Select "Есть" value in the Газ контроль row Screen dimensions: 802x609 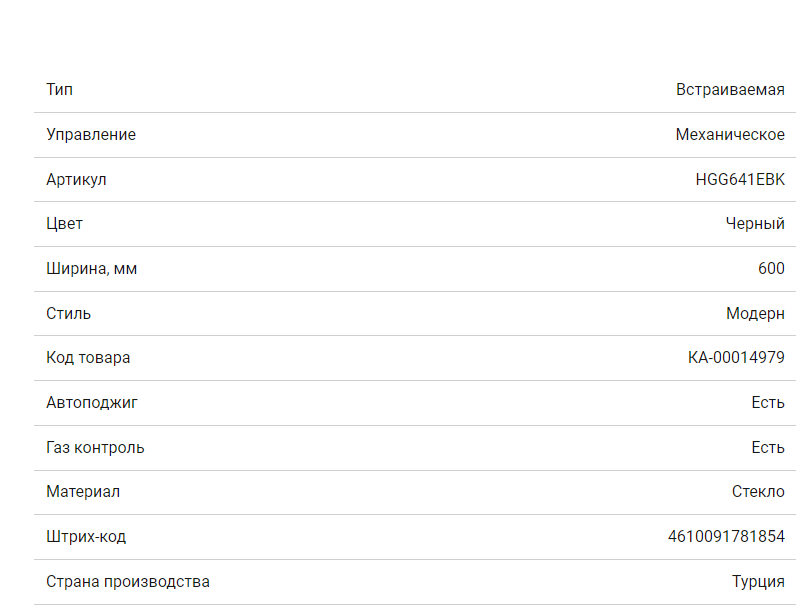(x=768, y=448)
